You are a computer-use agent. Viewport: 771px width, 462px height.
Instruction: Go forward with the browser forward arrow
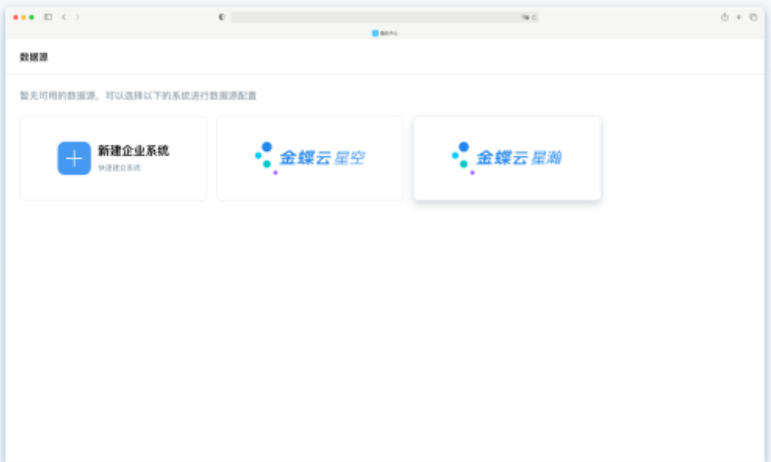tap(78, 17)
